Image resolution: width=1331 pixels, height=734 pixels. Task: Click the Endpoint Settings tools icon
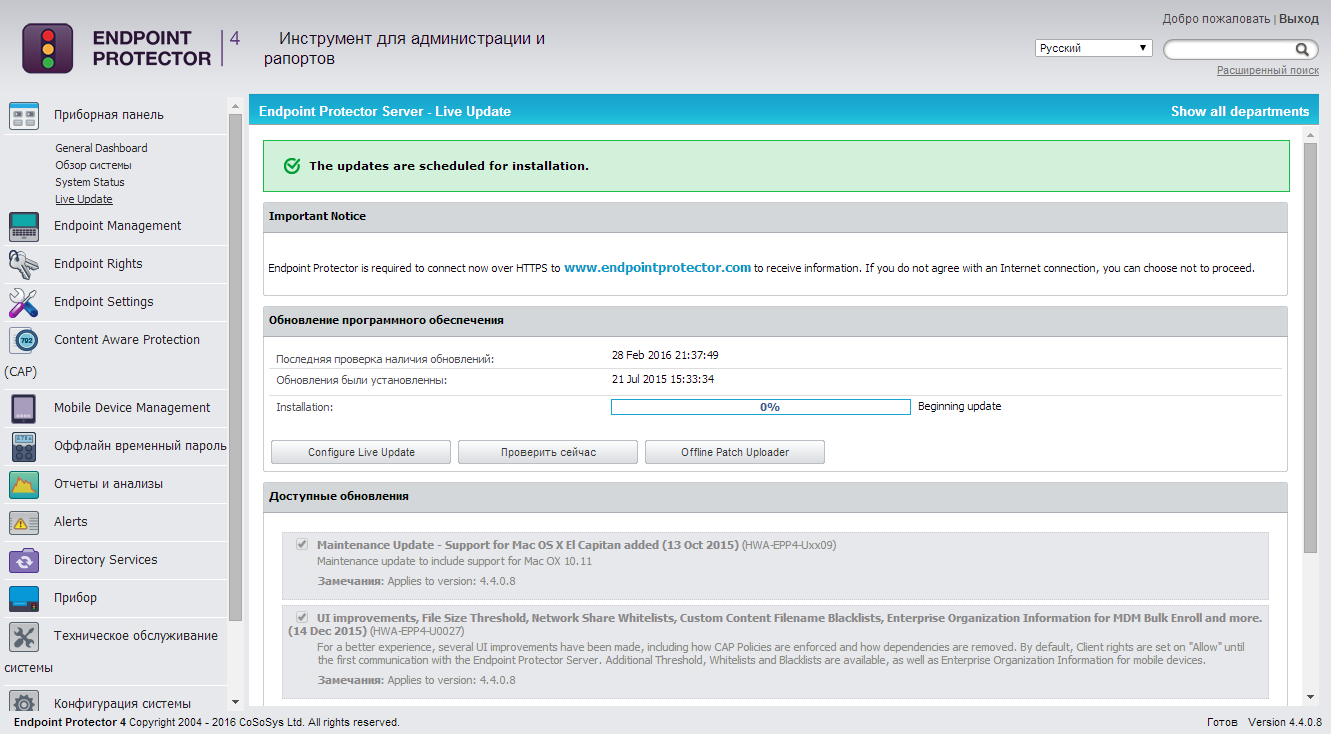(x=24, y=303)
